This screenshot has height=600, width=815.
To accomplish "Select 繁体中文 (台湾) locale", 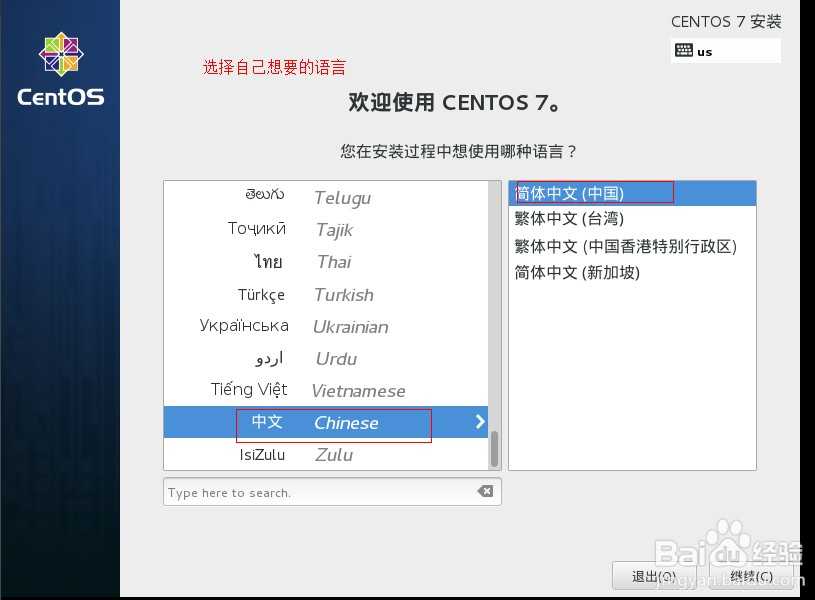I will point(632,219).
